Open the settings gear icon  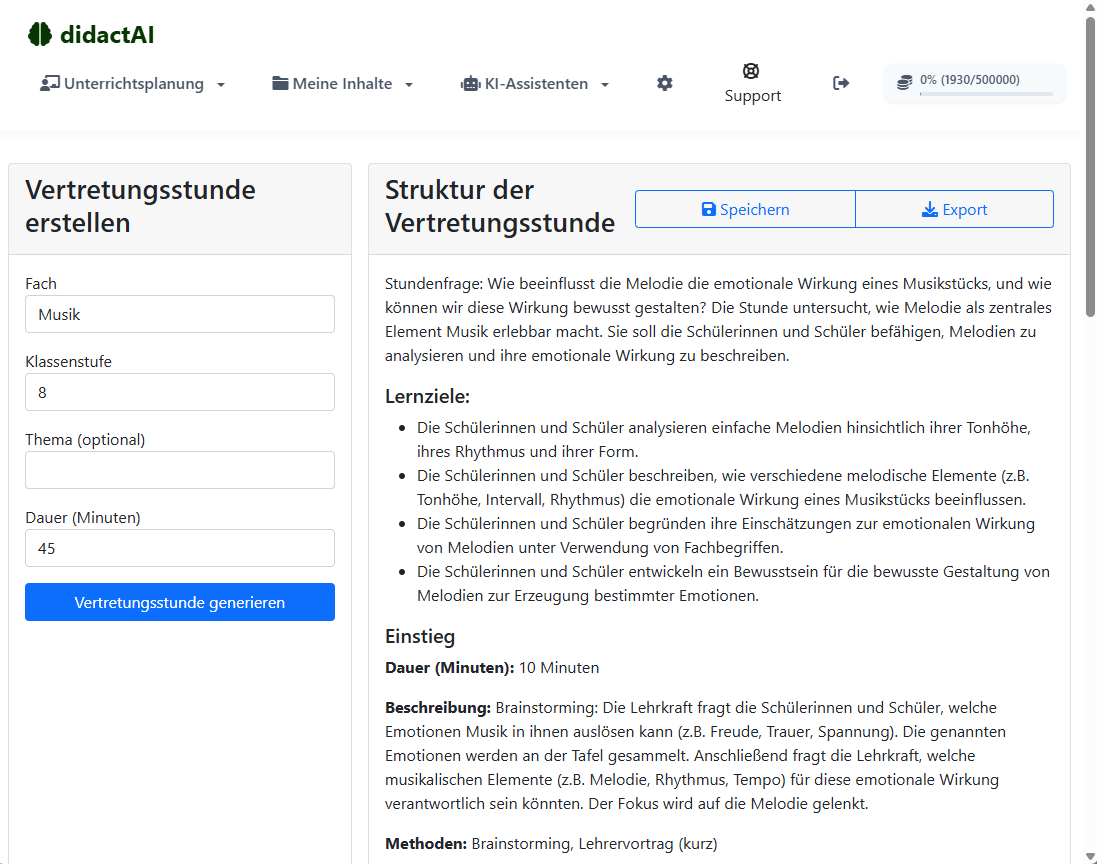pos(665,84)
